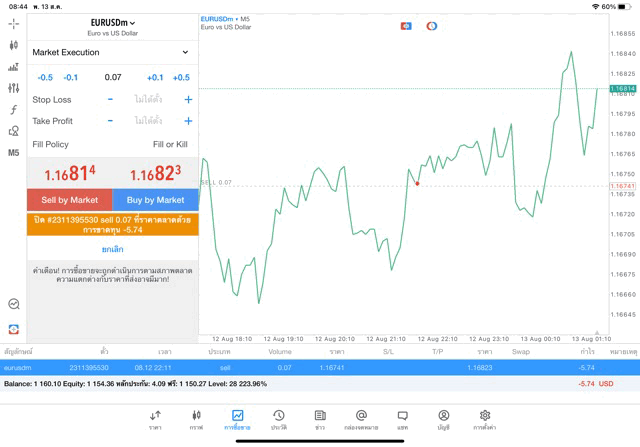Change the M5 timeframe in sidebar
The width and height of the screenshot is (640, 447).
pyautogui.click(x=13, y=153)
